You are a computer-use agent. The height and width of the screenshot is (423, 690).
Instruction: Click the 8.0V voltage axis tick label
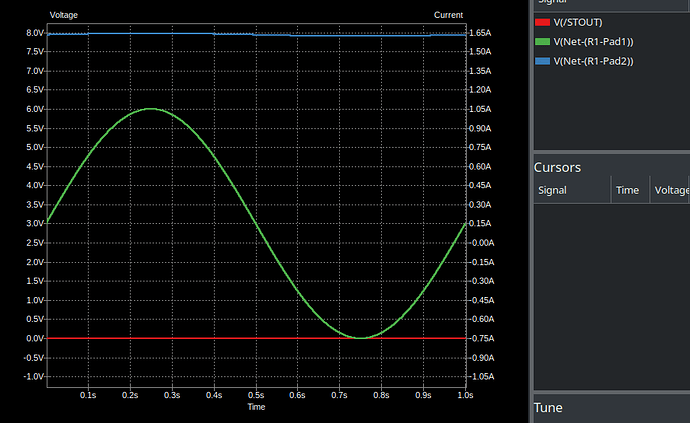35,33
